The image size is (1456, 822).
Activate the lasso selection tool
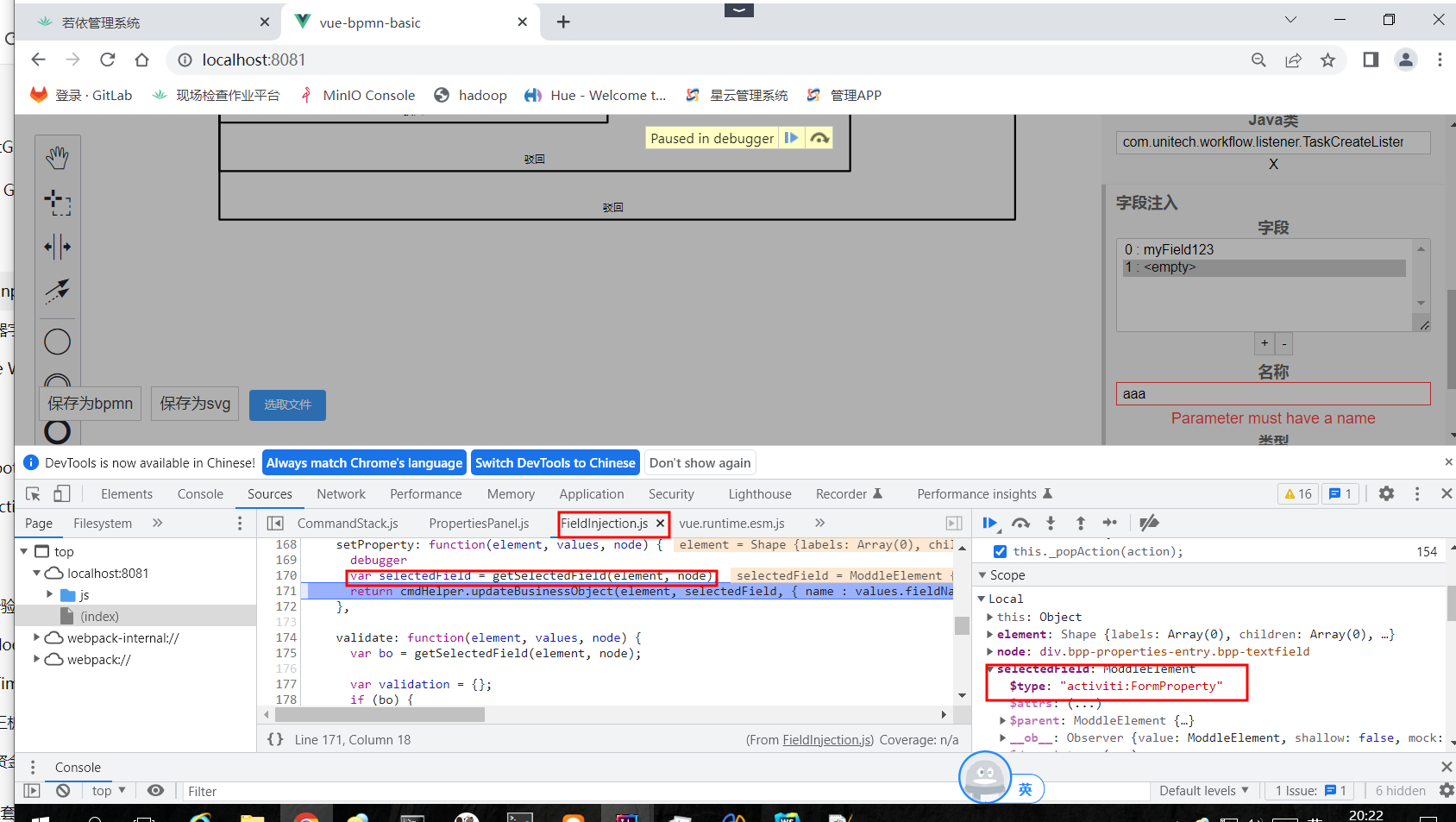57,203
